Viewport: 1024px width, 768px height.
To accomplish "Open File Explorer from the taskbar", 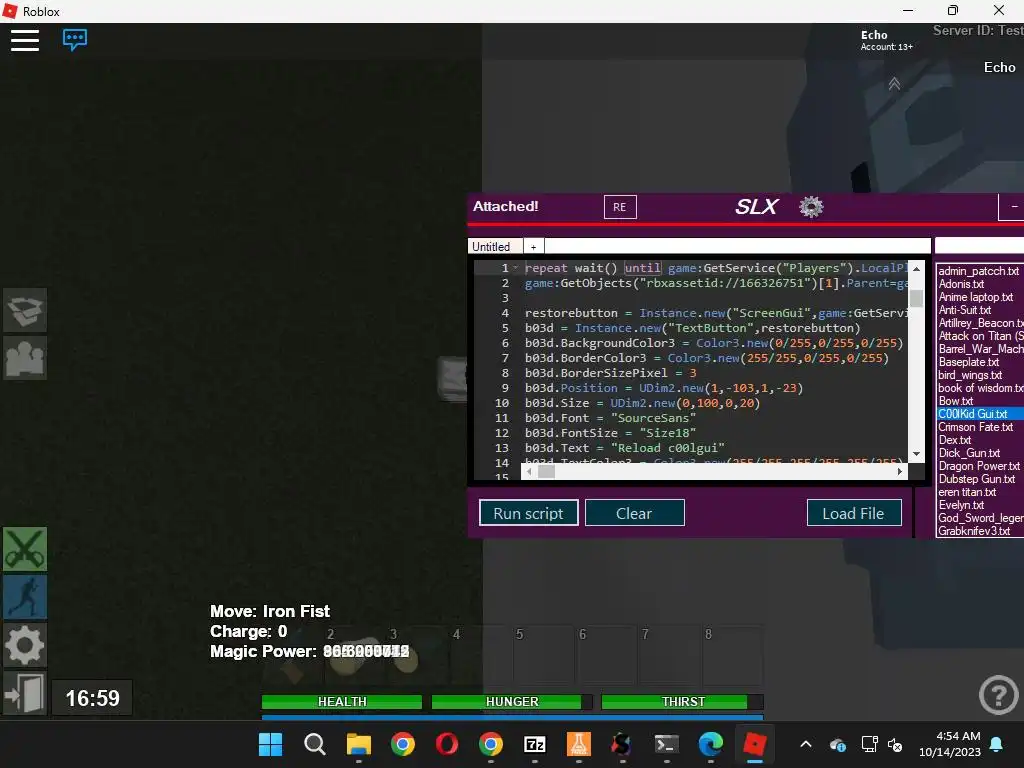I will click(359, 744).
